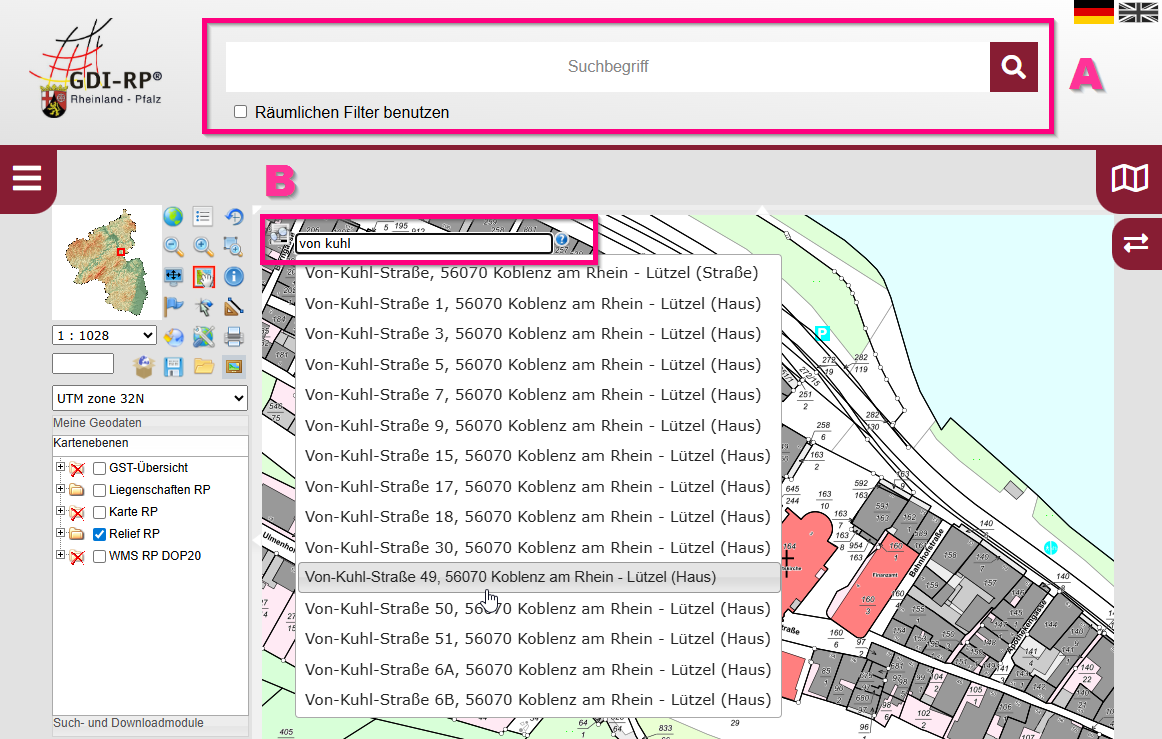The width and height of the screenshot is (1162, 739).
Task: Click the Suchbegriff search input field
Action: (607, 67)
